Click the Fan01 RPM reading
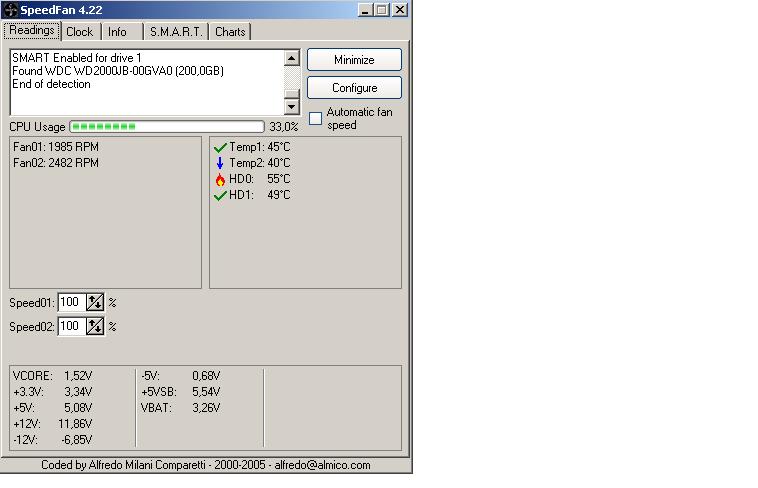Image resolution: width=758 pixels, height=488 pixels. pos(56,147)
